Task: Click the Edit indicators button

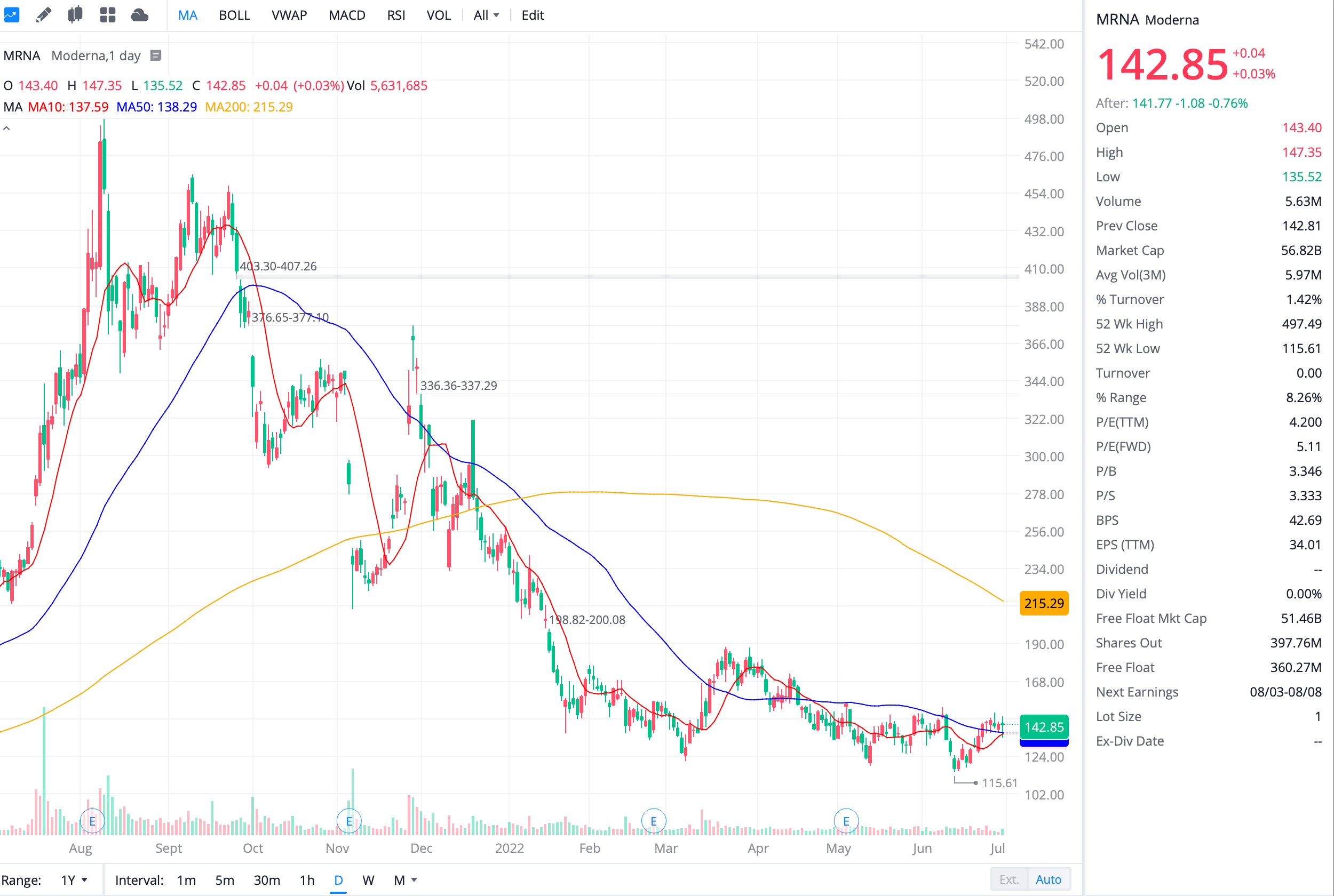Action: (x=532, y=15)
